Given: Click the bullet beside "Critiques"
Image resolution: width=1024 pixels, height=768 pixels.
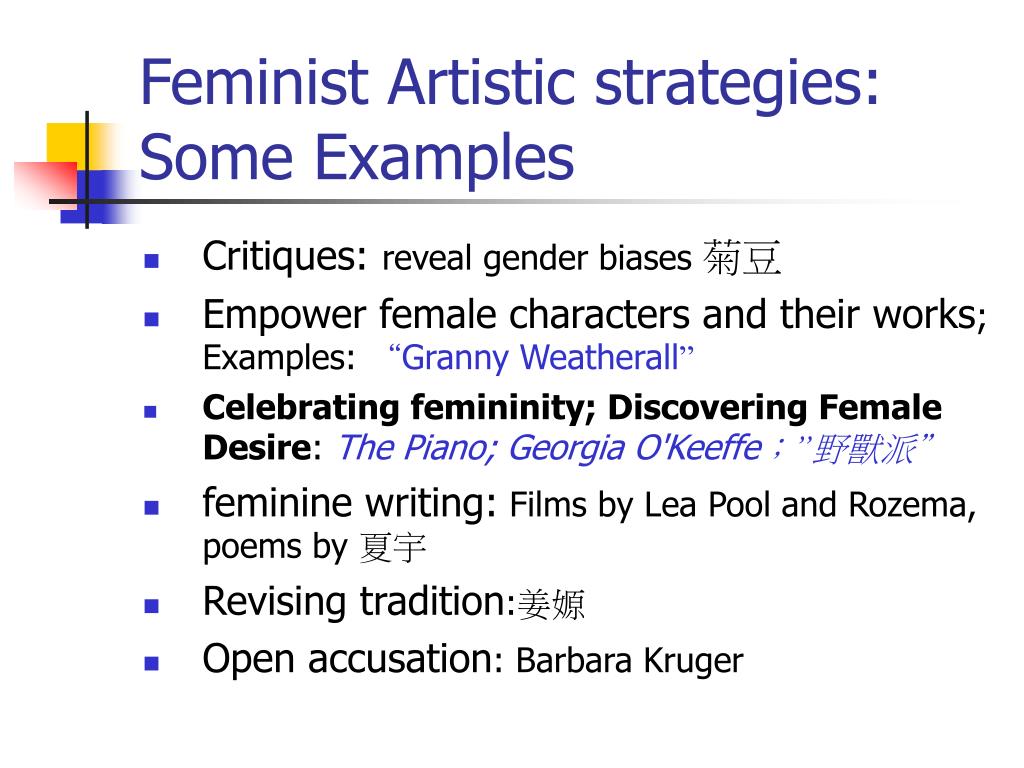Looking at the screenshot, I should coord(152,261).
